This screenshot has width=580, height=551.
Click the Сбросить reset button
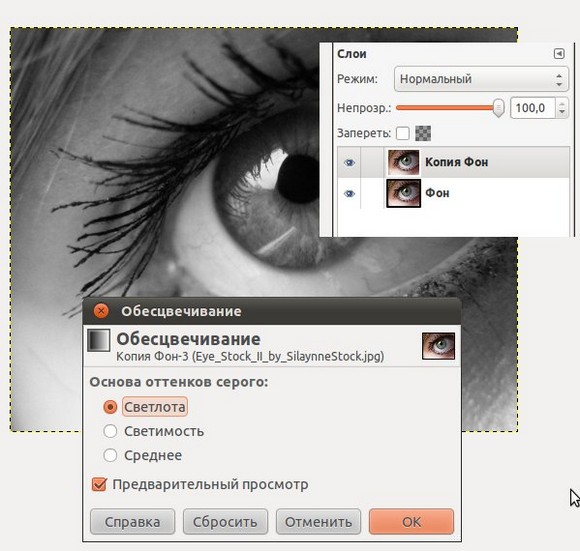225,522
